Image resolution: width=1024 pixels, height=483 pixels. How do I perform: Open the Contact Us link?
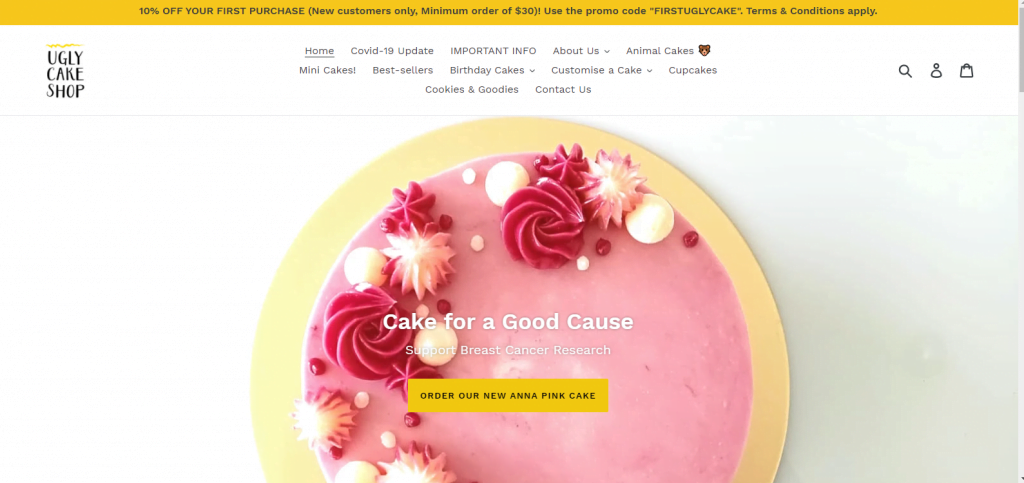click(563, 89)
